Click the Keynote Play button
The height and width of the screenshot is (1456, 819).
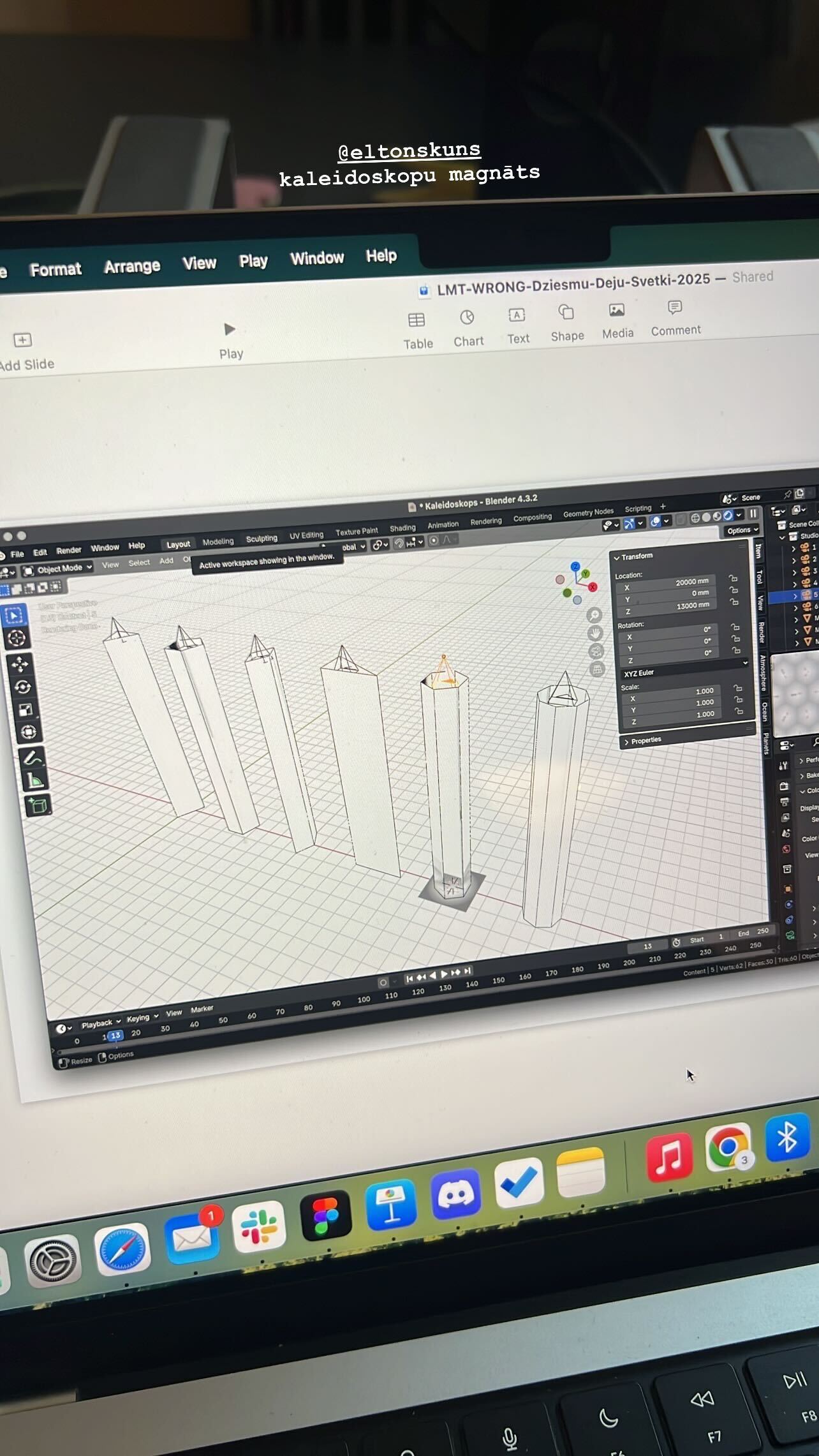click(230, 341)
